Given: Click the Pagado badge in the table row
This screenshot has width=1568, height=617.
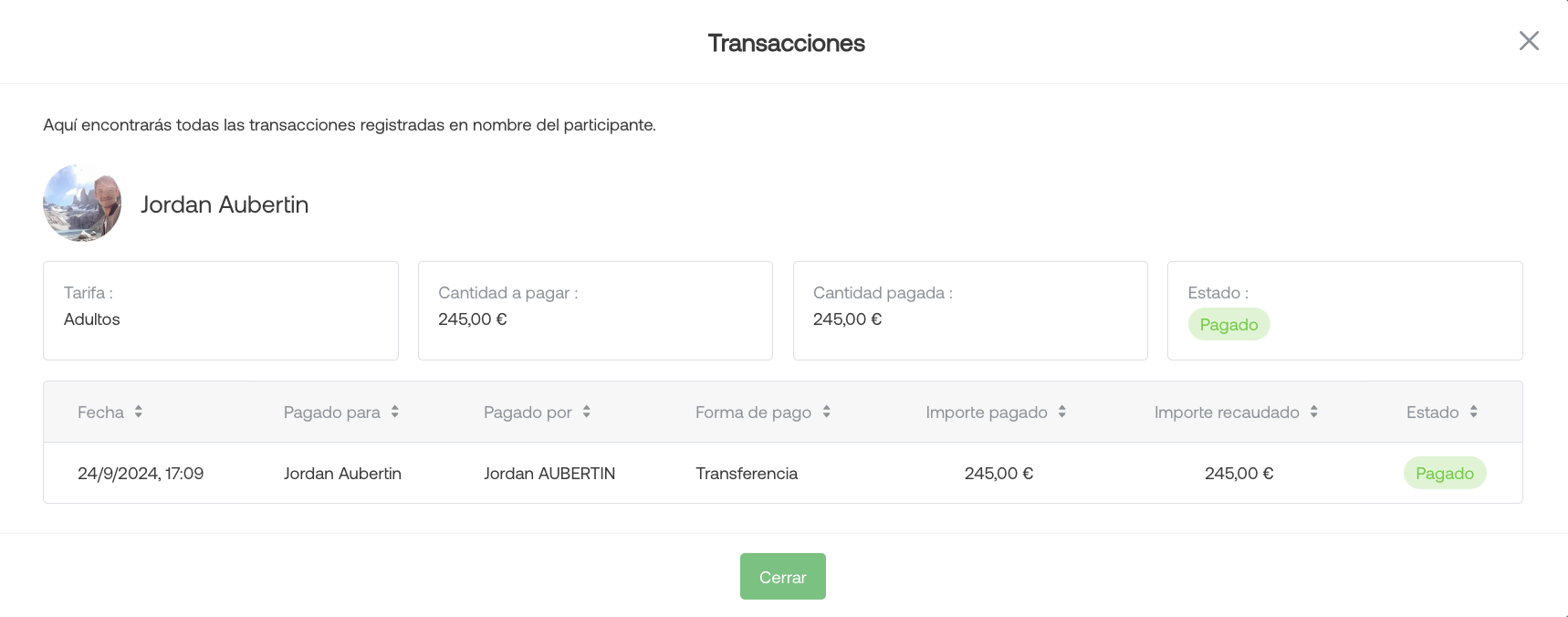Looking at the screenshot, I should click(1445, 473).
